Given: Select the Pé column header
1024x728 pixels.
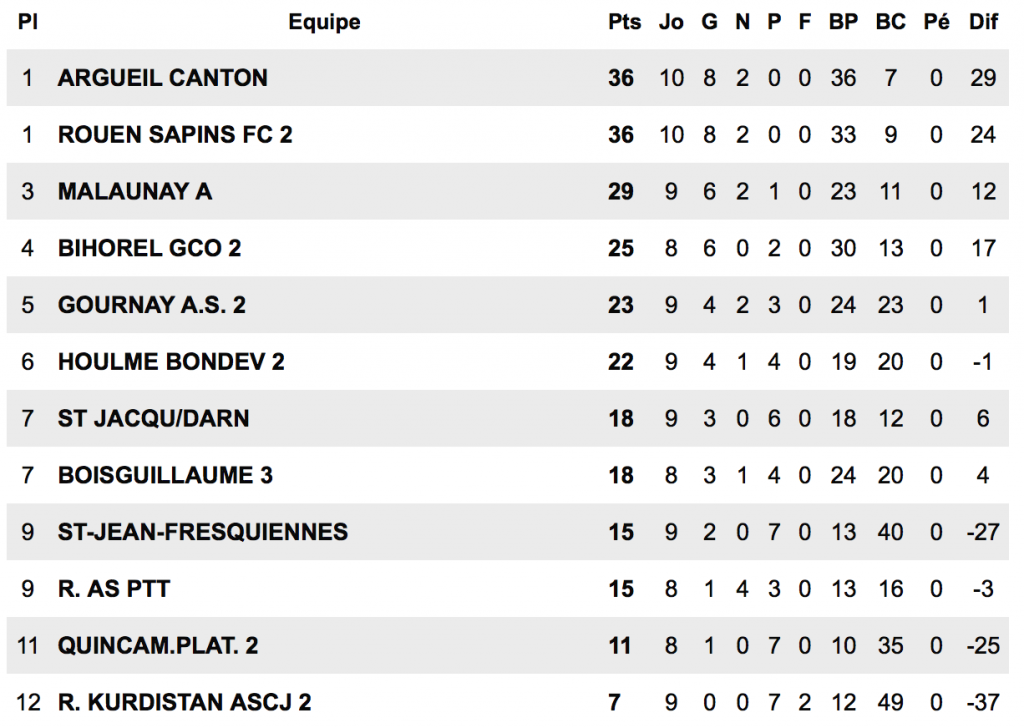Looking at the screenshot, I should click(936, 22).
